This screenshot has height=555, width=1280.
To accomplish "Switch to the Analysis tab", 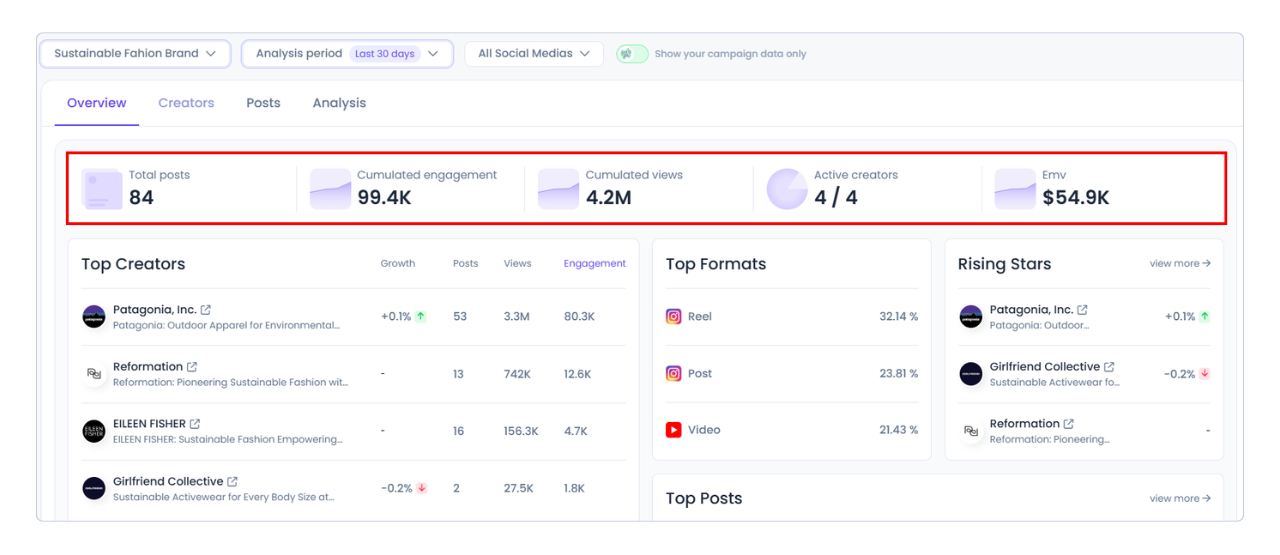I will [x=339, y=103].
